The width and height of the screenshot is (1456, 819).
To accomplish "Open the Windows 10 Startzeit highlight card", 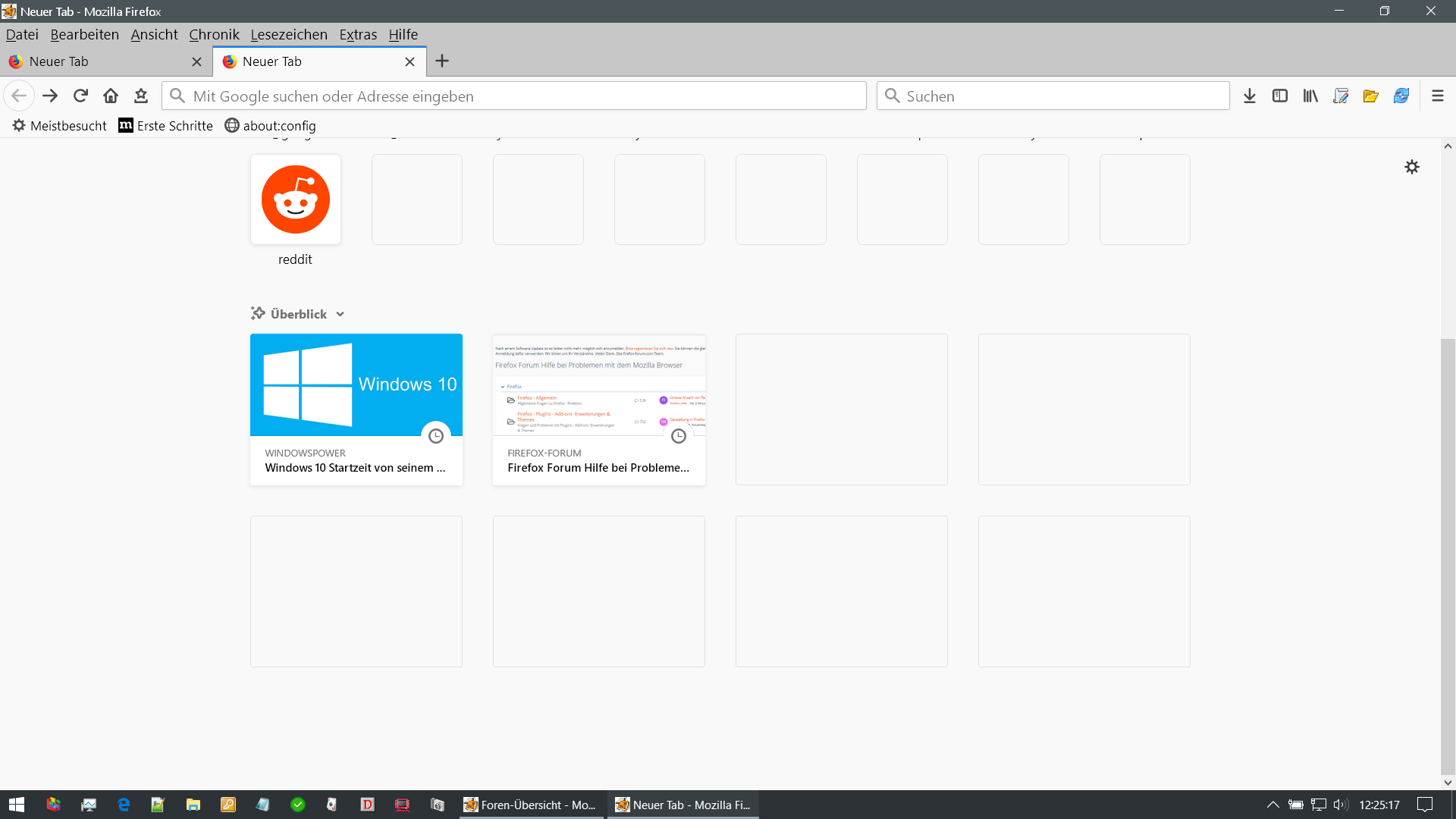I will click(356, 409).
